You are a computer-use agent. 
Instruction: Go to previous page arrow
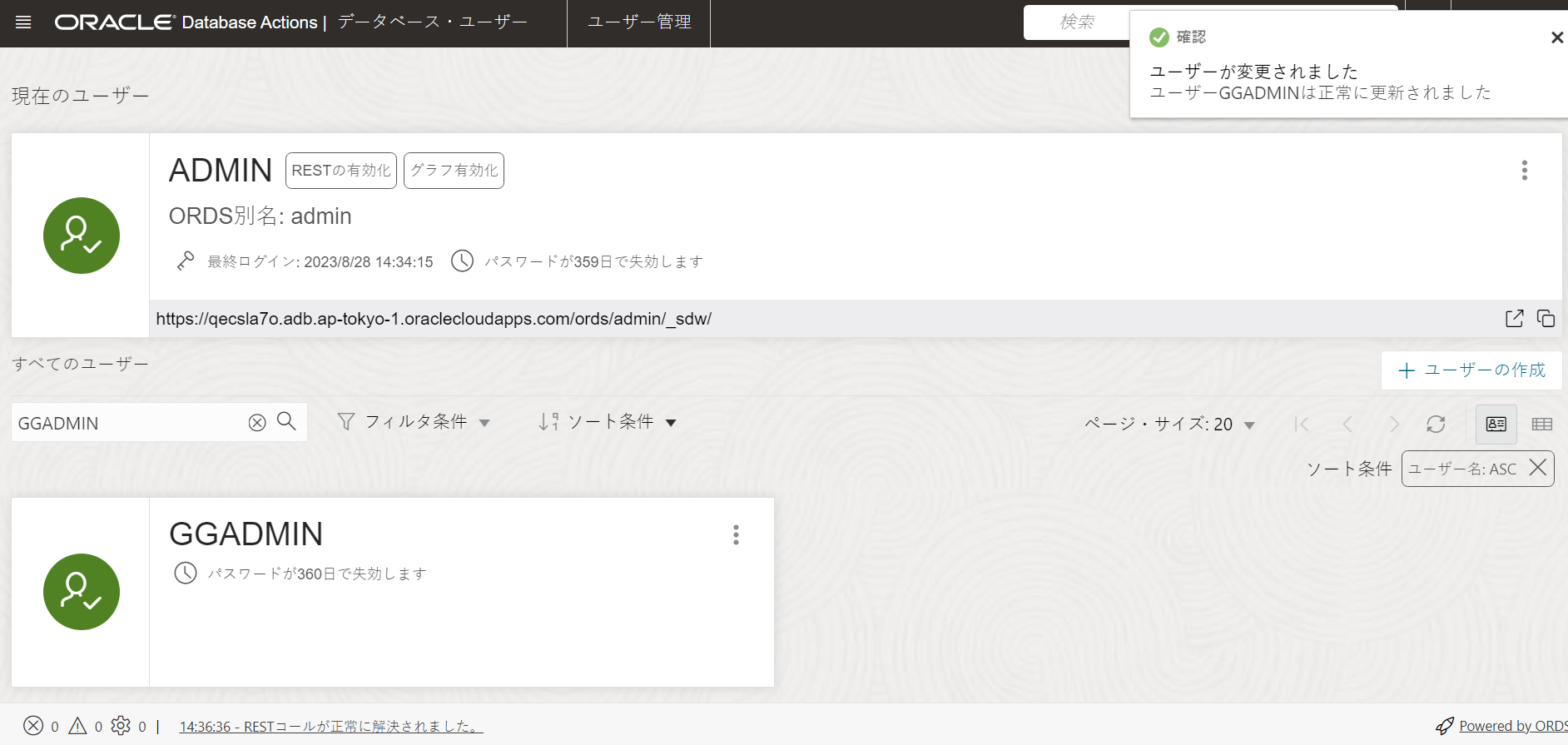(x=1347, y=425)
